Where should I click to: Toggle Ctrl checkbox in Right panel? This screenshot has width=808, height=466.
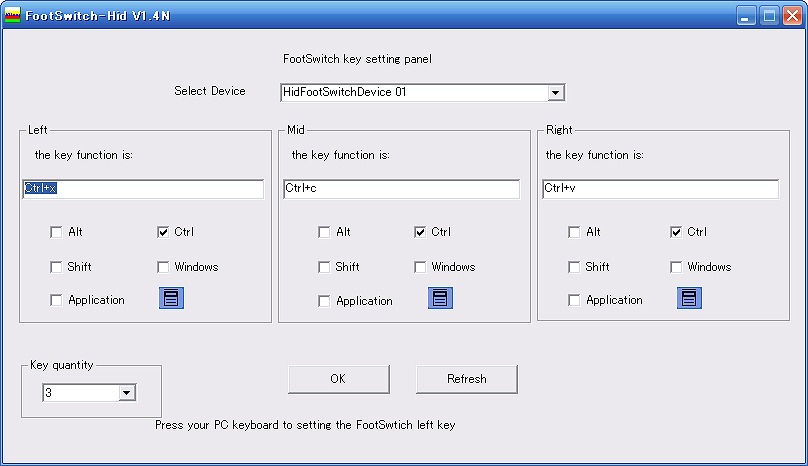(676, 232)
